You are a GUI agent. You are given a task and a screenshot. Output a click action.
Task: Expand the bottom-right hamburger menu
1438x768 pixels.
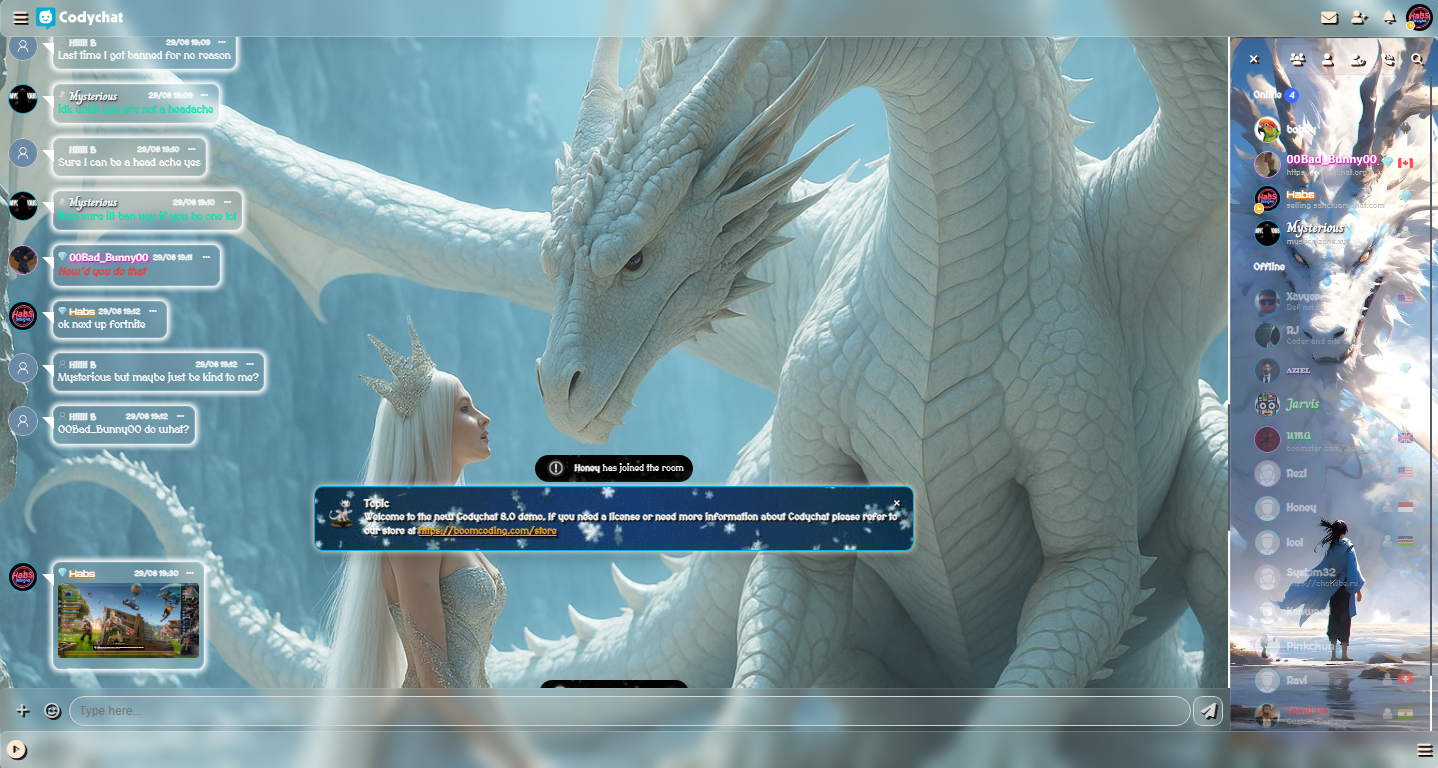coord(1425,750)
